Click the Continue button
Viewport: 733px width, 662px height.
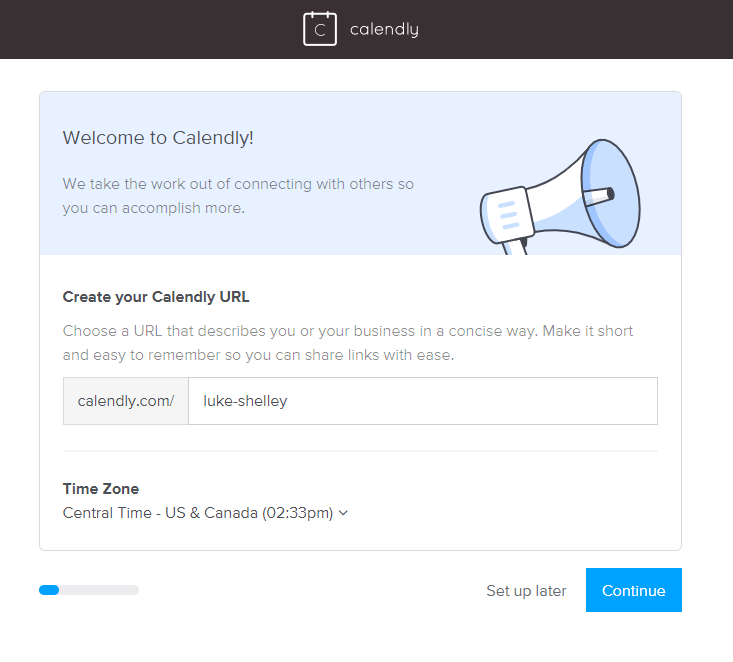(x=633, y=590)
